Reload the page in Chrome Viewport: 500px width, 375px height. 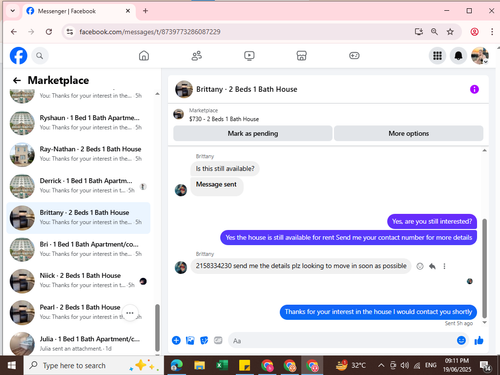click(49, 32)
